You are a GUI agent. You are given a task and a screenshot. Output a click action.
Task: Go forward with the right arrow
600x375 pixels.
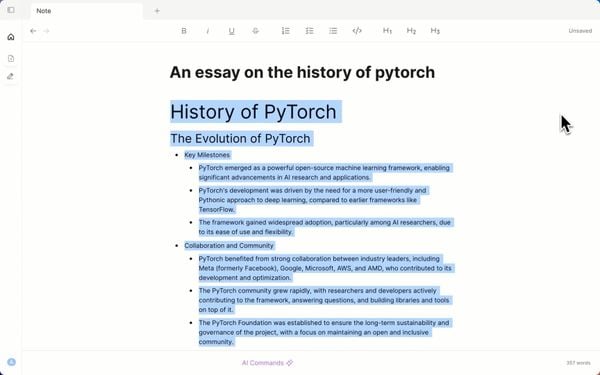(46, 31)
